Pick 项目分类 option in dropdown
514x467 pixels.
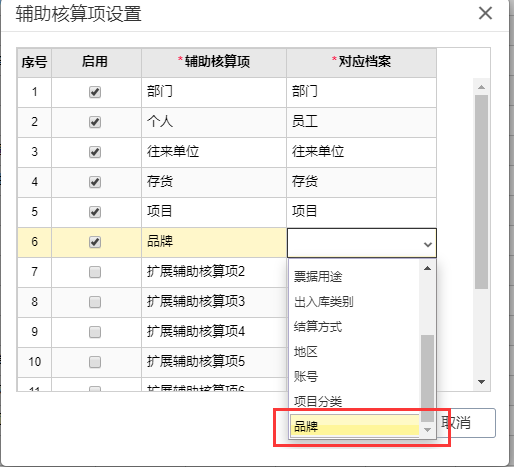(x=355, y=401)
